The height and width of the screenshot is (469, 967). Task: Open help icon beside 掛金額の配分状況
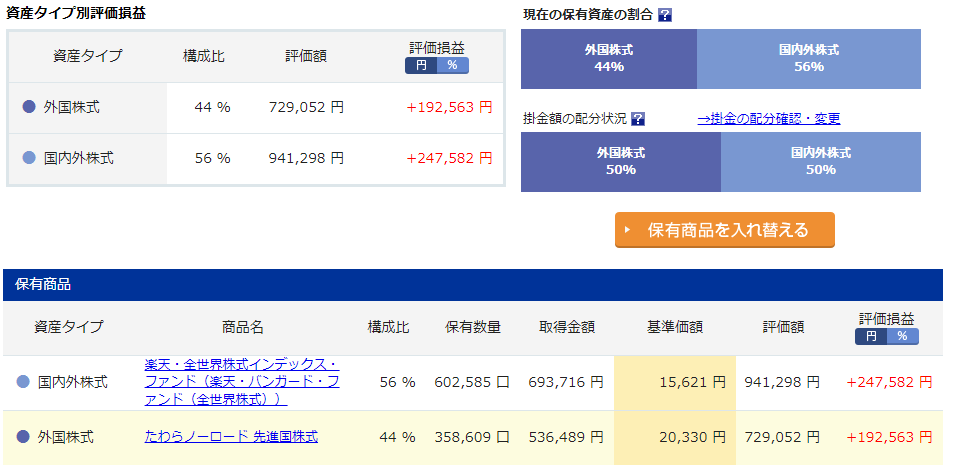click(638, 119)
